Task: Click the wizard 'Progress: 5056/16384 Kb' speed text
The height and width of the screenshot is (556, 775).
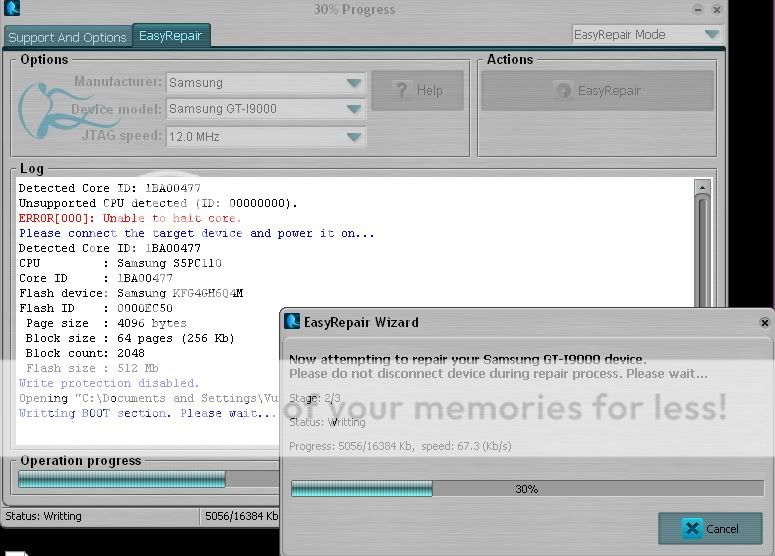Action: pos(400,446)
